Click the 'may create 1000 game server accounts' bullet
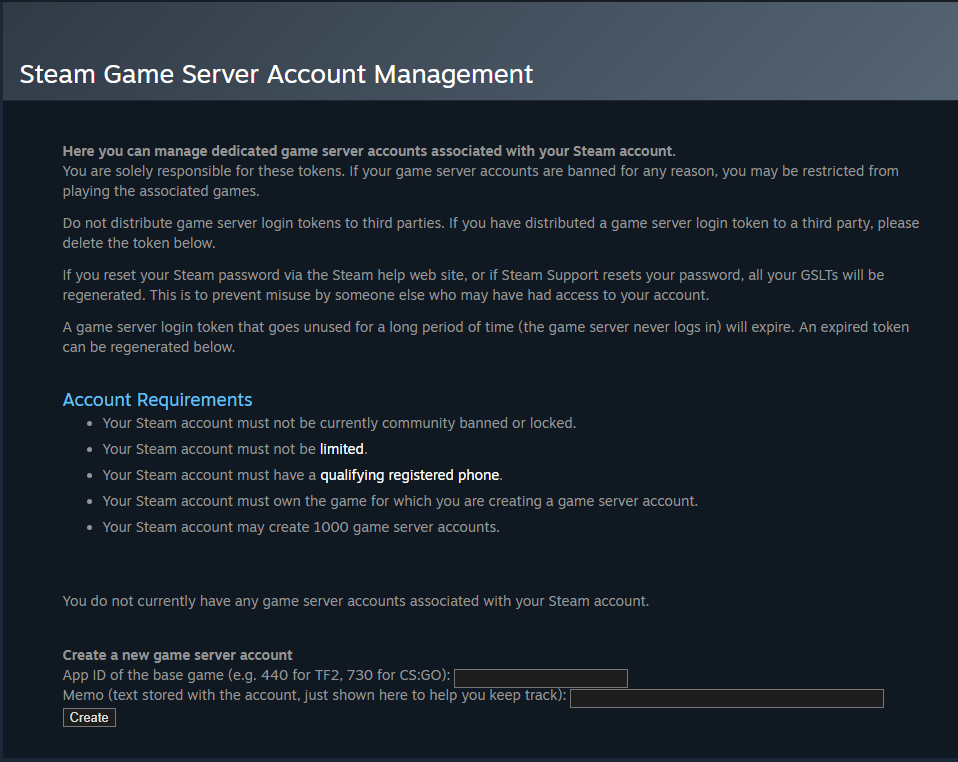This screenshot has height=762, width=958. coord(300,527)
